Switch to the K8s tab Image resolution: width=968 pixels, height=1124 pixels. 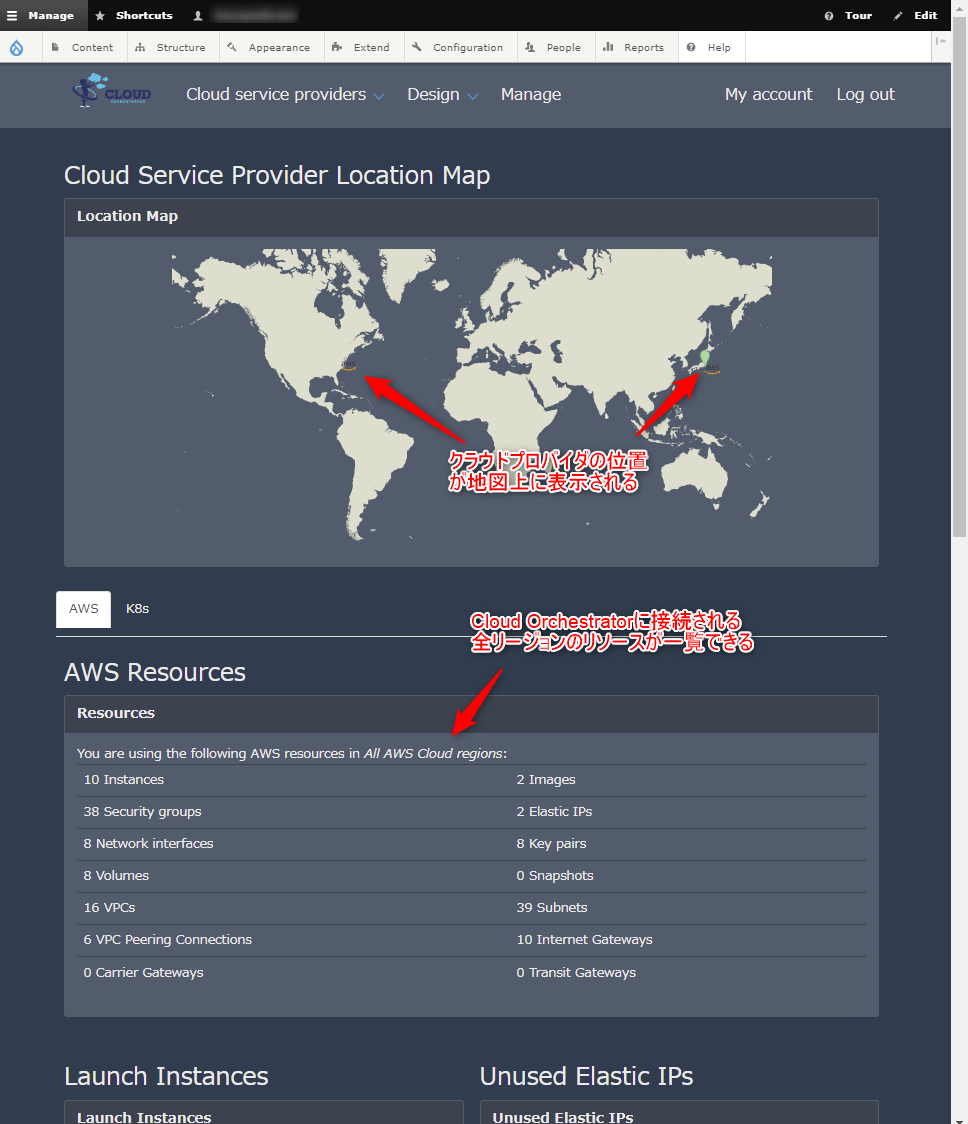pos(137,609)
